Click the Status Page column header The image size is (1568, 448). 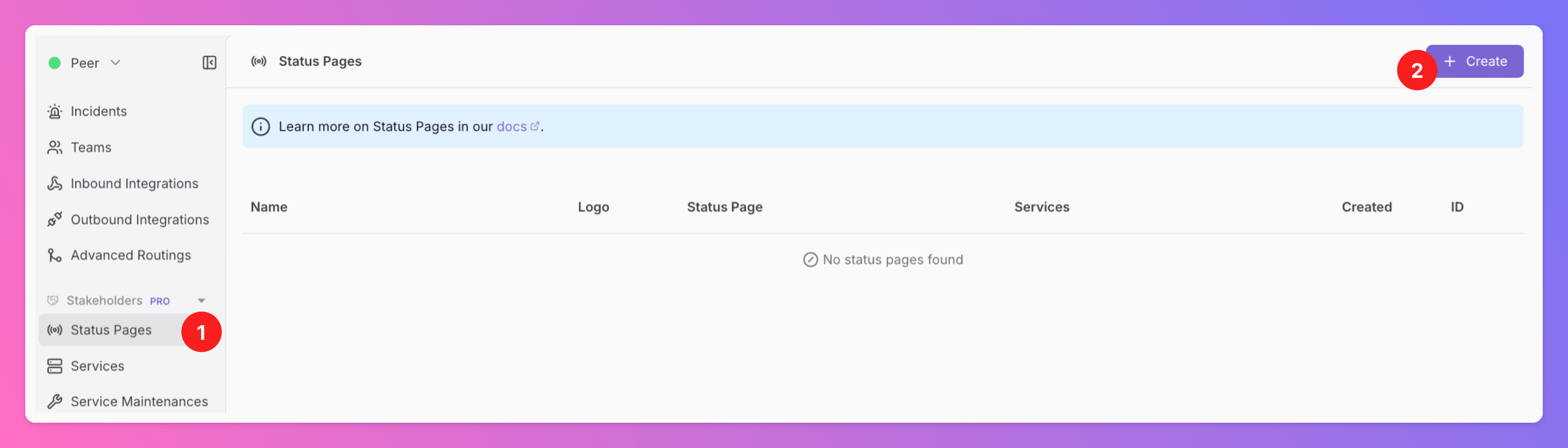pyautogui.click(x=724, y=207)
